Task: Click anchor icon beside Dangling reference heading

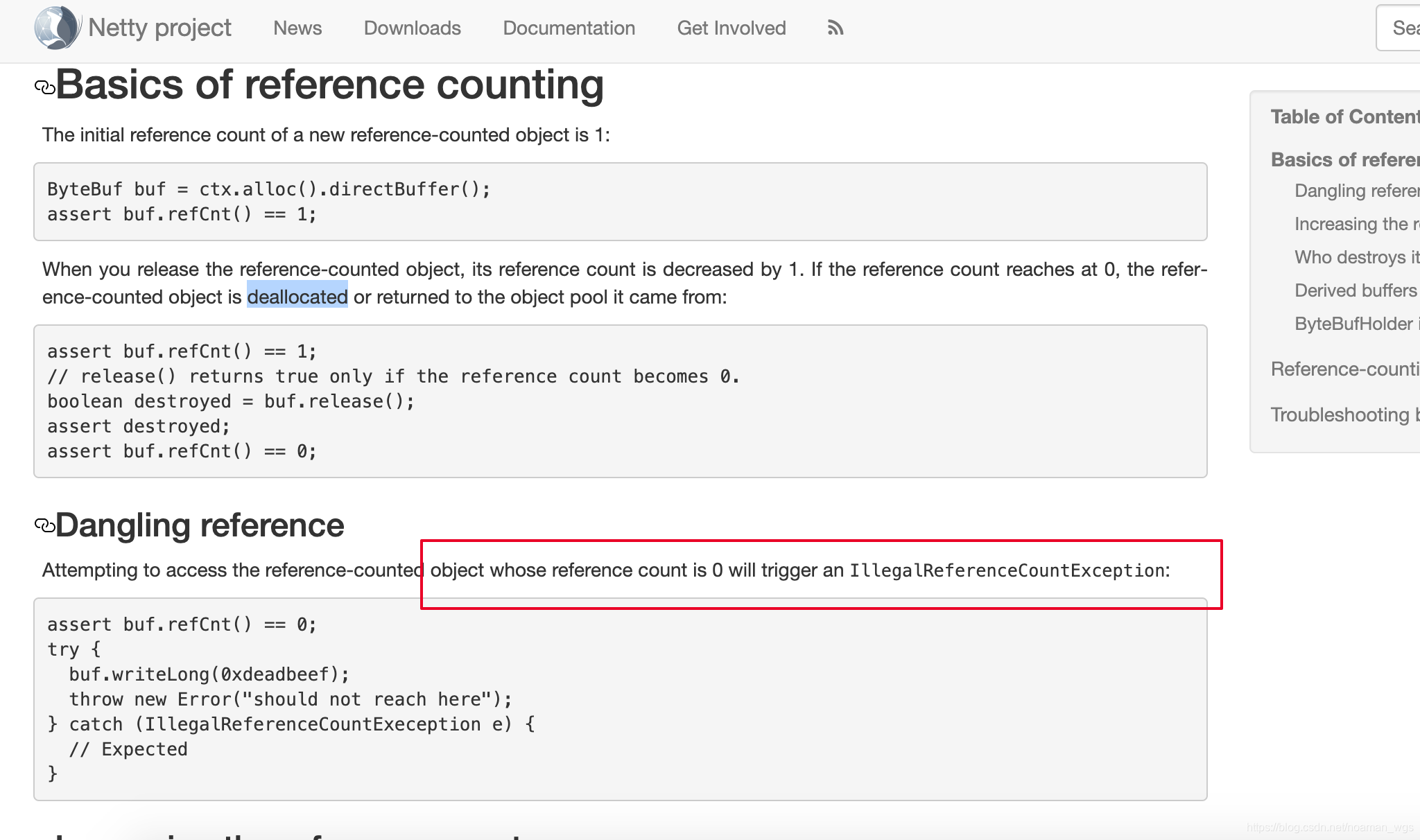Action: [44, 526]
